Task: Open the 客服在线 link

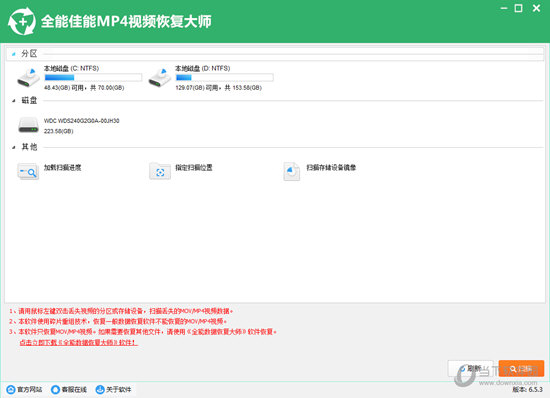Action: (x=74, y=389)
